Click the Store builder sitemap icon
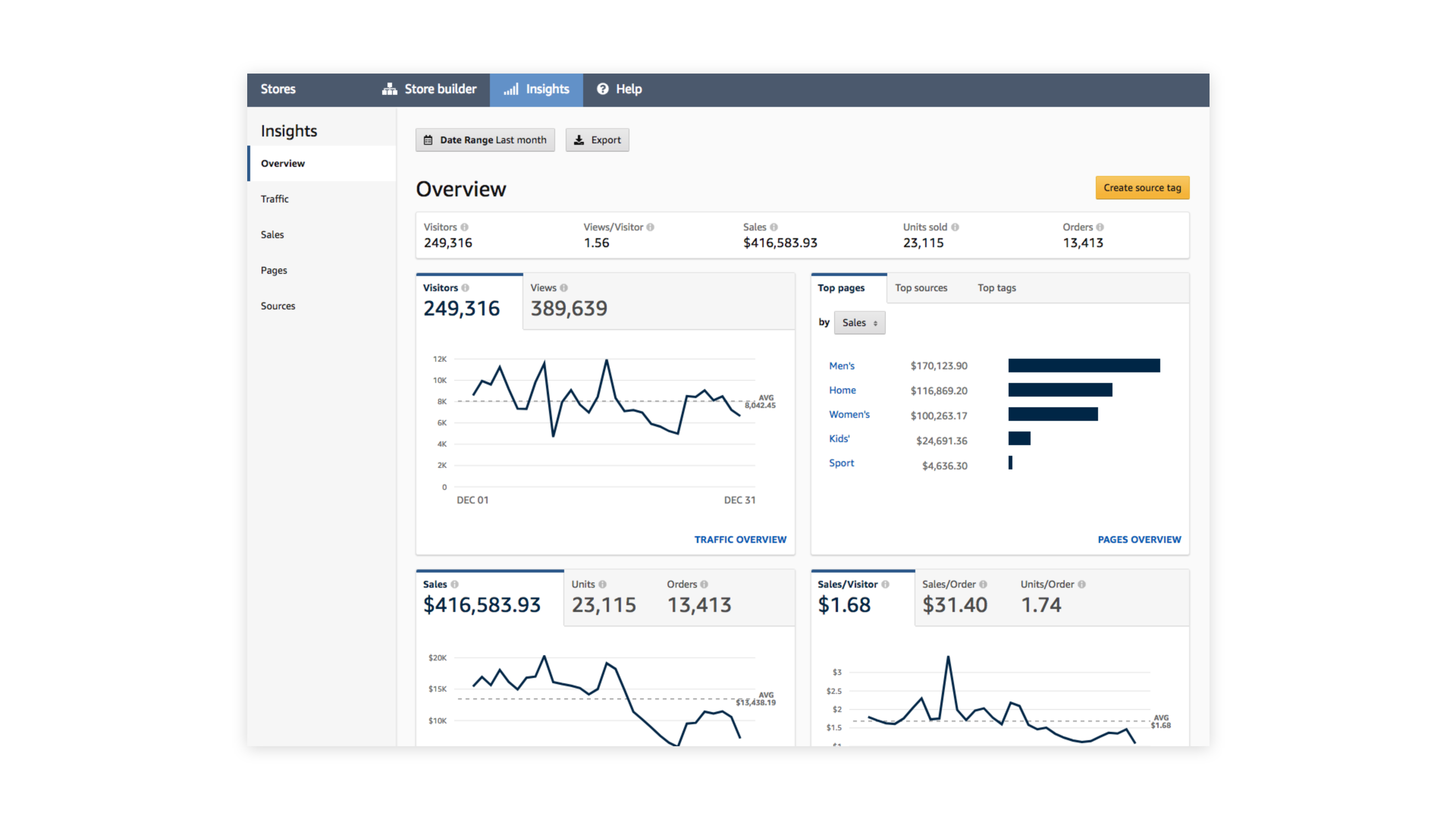The image size is (1456, 819). [x=389, y=89]
